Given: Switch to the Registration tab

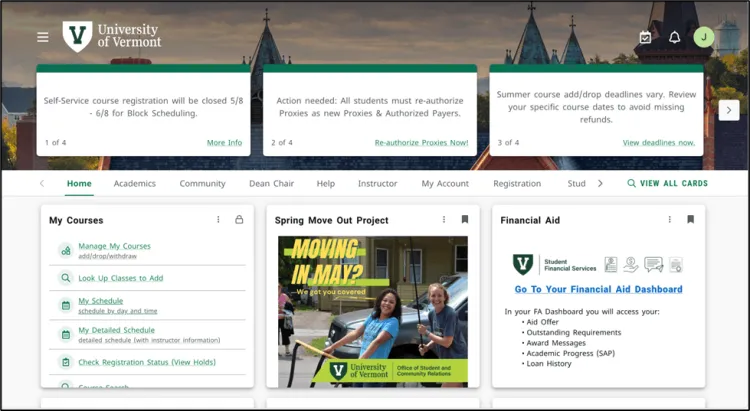Looking at the screenshot, I should click(x=517, y=183).
